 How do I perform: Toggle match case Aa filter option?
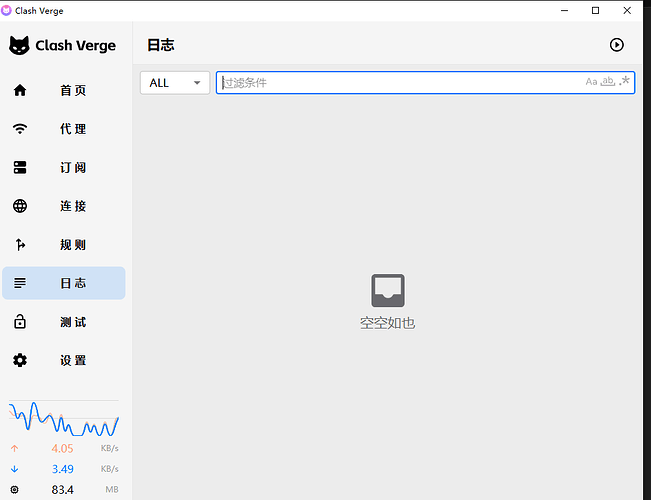[591, 82]
